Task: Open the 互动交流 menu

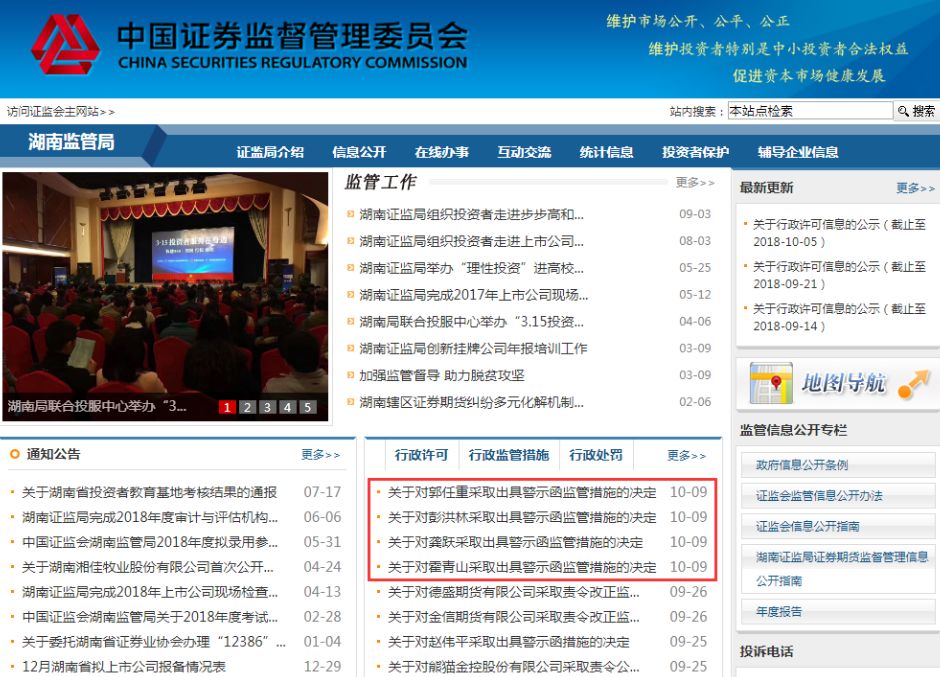Action: (525, 151)
